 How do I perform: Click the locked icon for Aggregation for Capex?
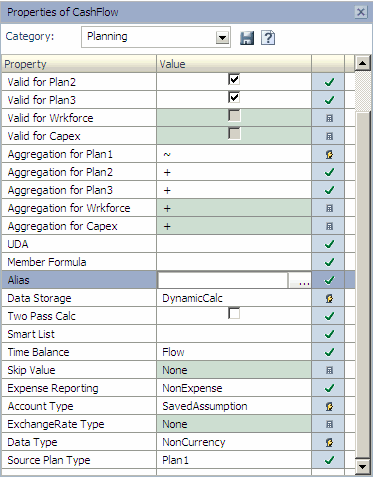click(329, 226)
